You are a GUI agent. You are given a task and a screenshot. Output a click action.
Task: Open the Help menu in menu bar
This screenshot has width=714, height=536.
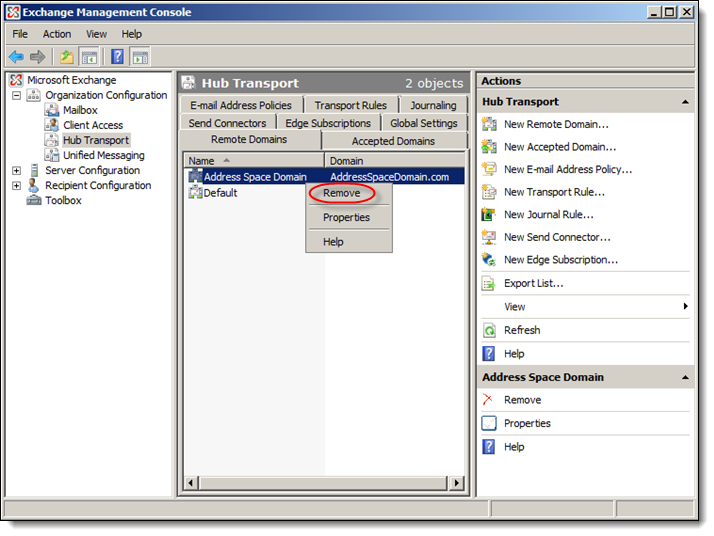coord(132,34)
